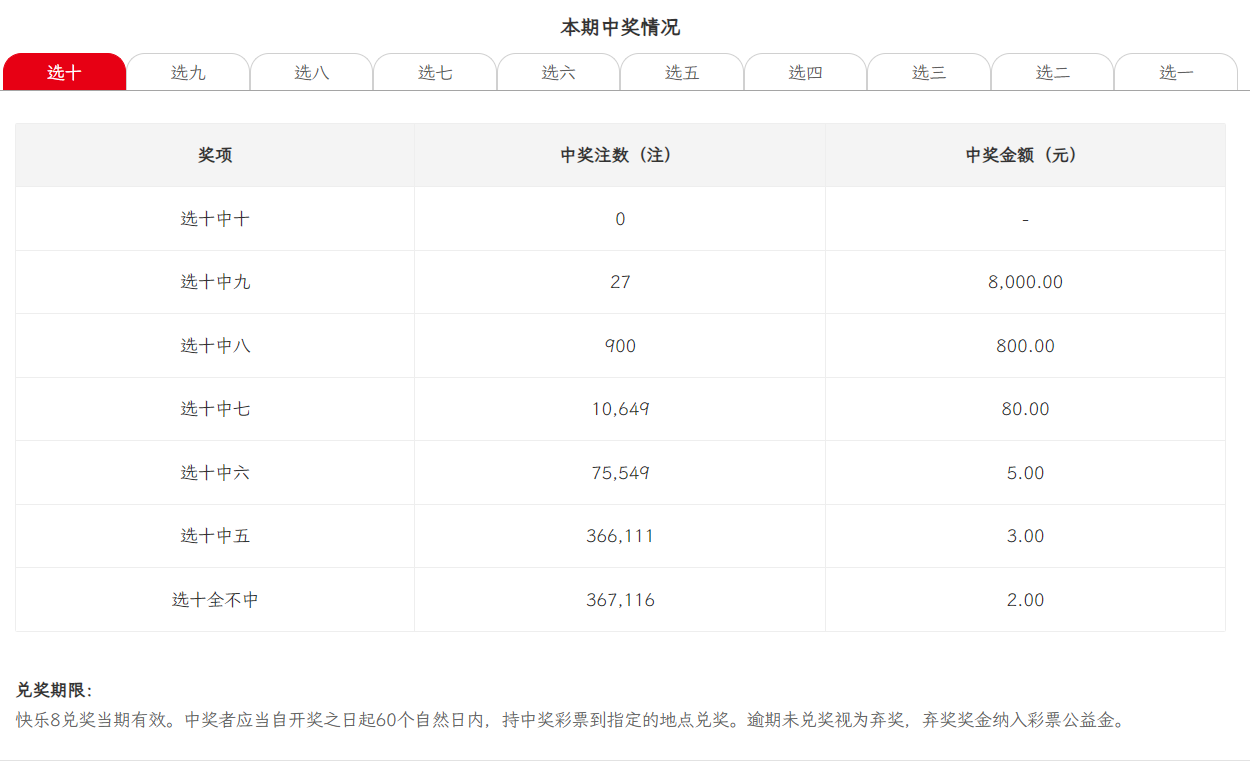Click the 本期中奖情况 heading
This screenshot has width=1250, height=762.
pos(620,27)
